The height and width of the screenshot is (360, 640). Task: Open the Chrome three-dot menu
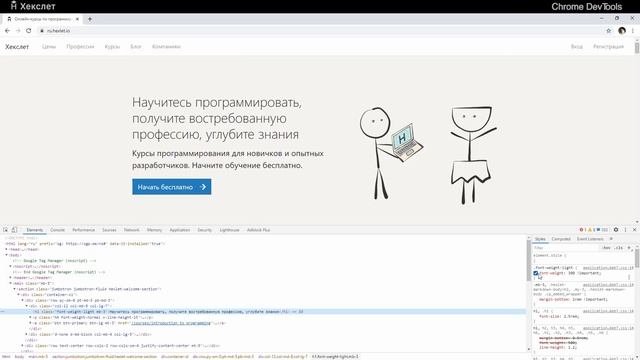(633, 31)
